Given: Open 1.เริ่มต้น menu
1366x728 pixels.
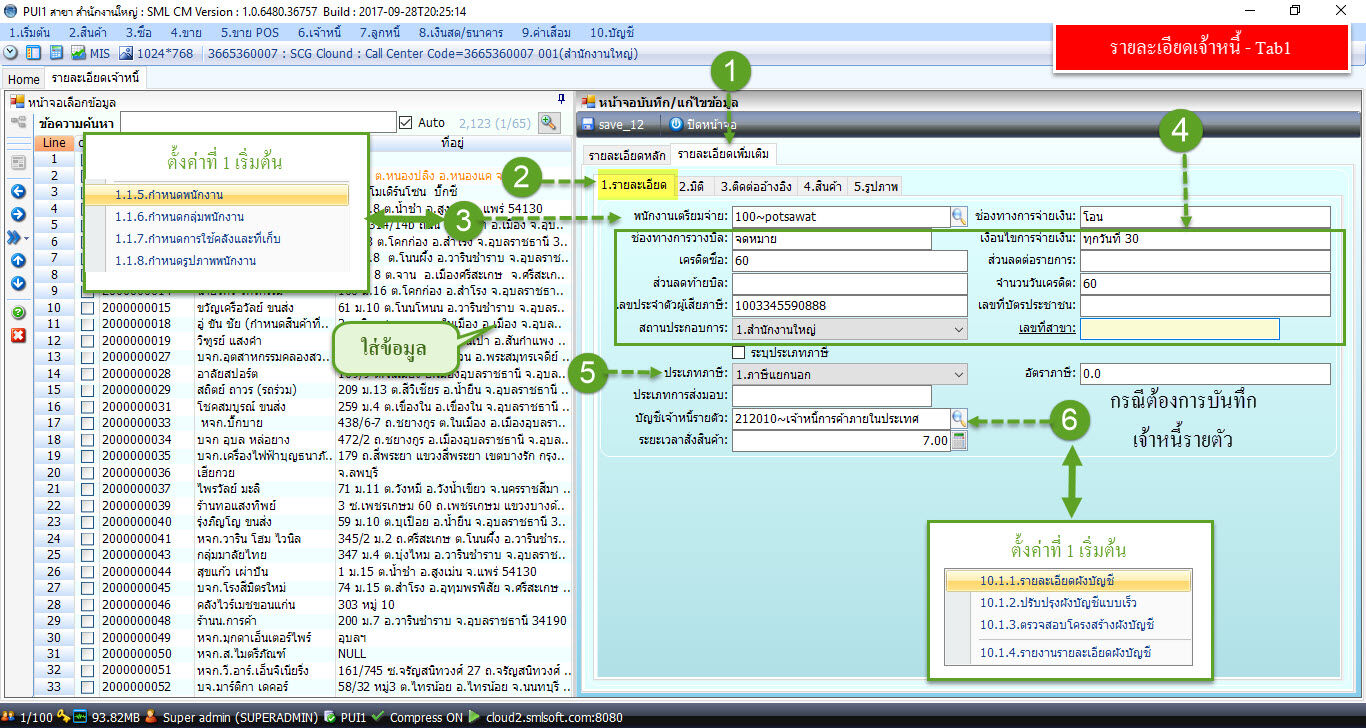Looking at the screenshot, I should [x=29, y=32].
